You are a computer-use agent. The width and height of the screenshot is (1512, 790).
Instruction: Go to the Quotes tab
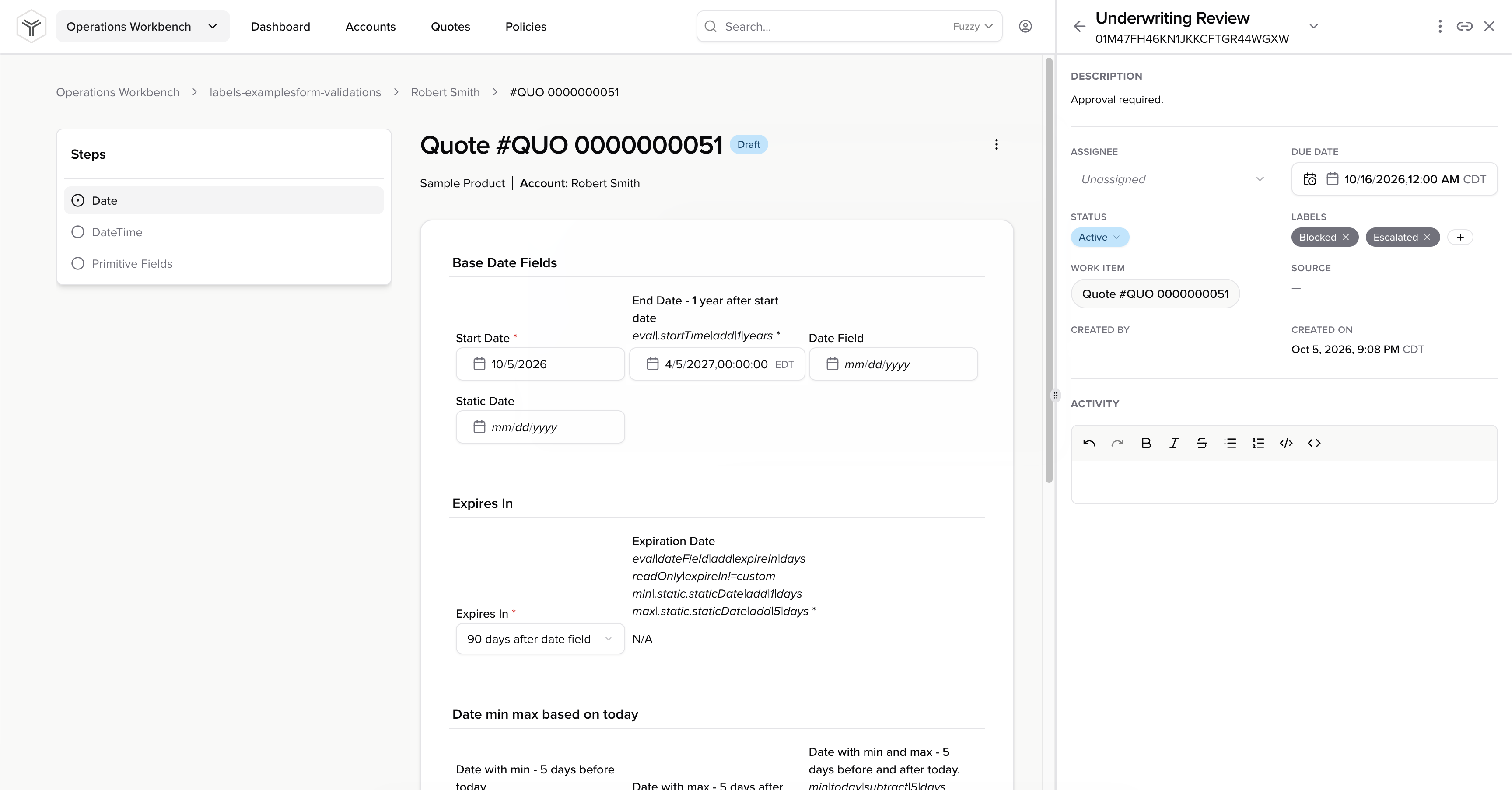coord(450,26)
